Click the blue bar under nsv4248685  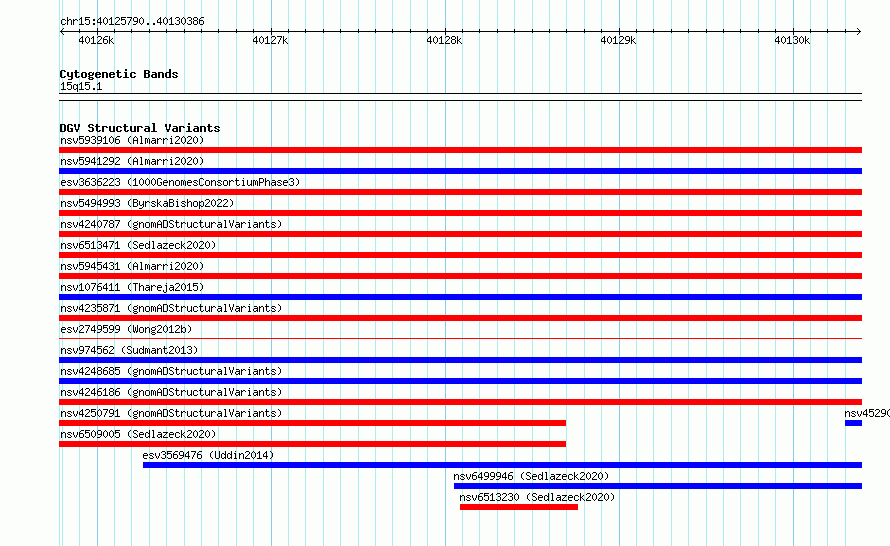(x=460, y=381)
